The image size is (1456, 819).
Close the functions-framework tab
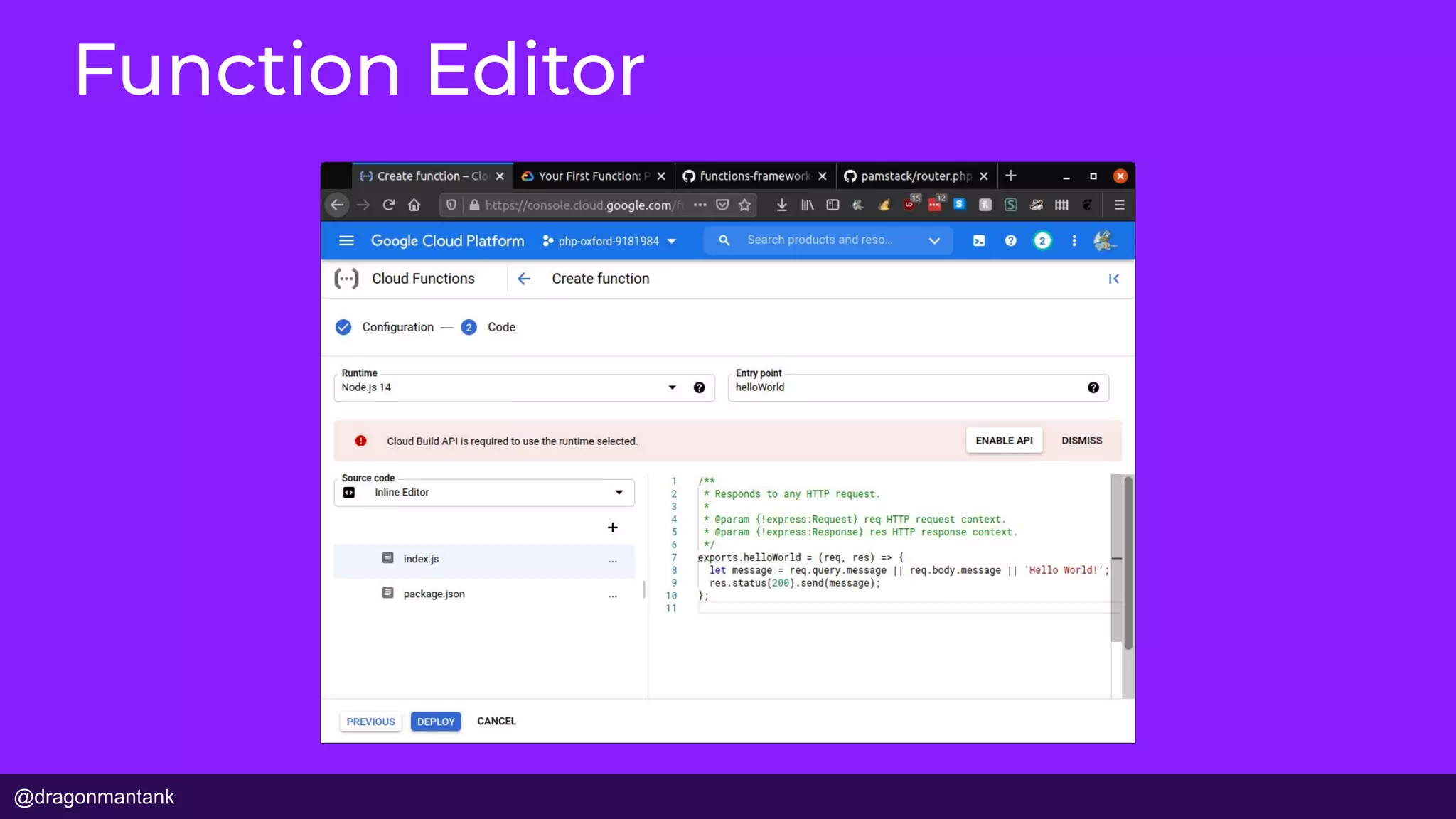[x=823, y=176]
